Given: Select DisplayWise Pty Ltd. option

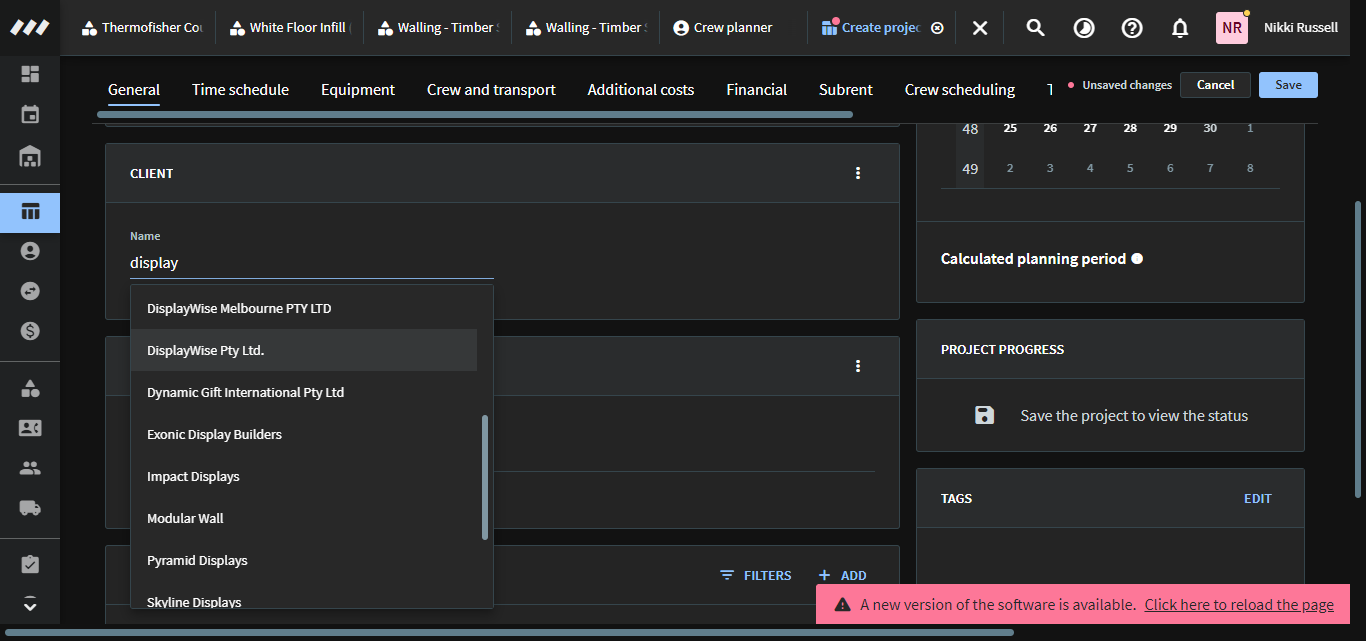Looking at the screenshot, I should [x=304, y=350].
